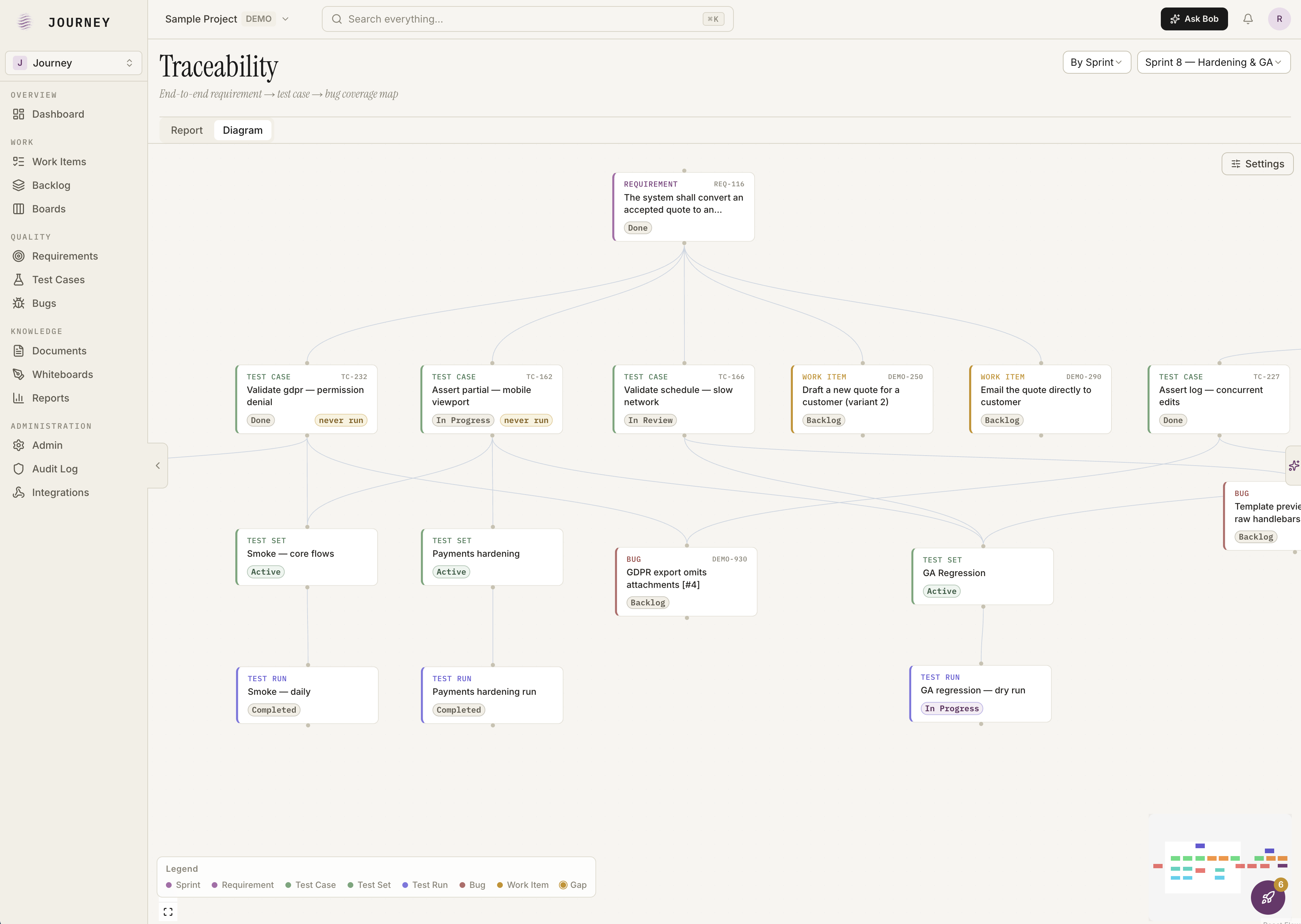
Task: Select the REQ-116 requirement node
Action: tap(684, 207)
